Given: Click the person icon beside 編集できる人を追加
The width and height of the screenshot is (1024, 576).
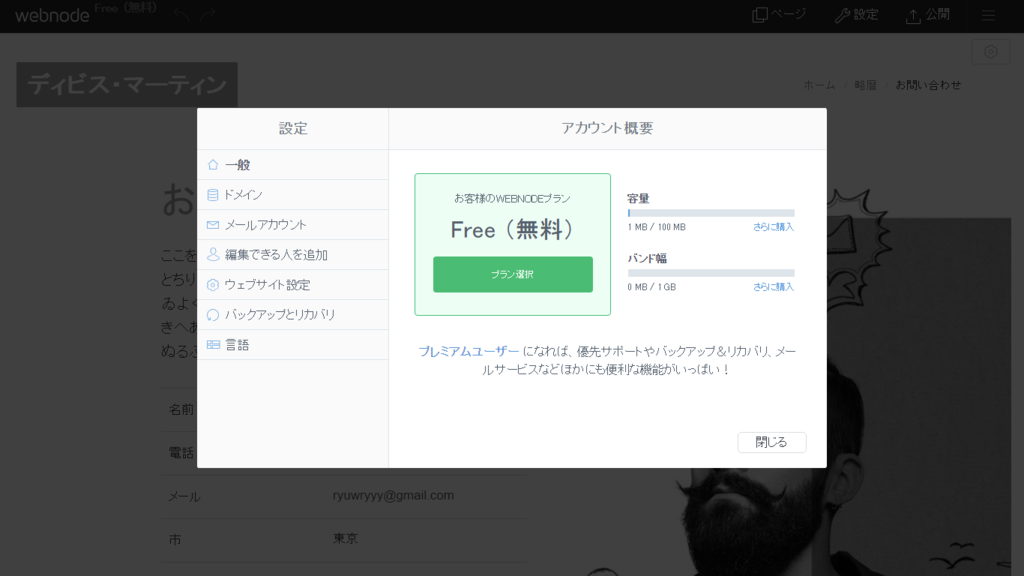Looking at the screenshot, I should [213, 254].
